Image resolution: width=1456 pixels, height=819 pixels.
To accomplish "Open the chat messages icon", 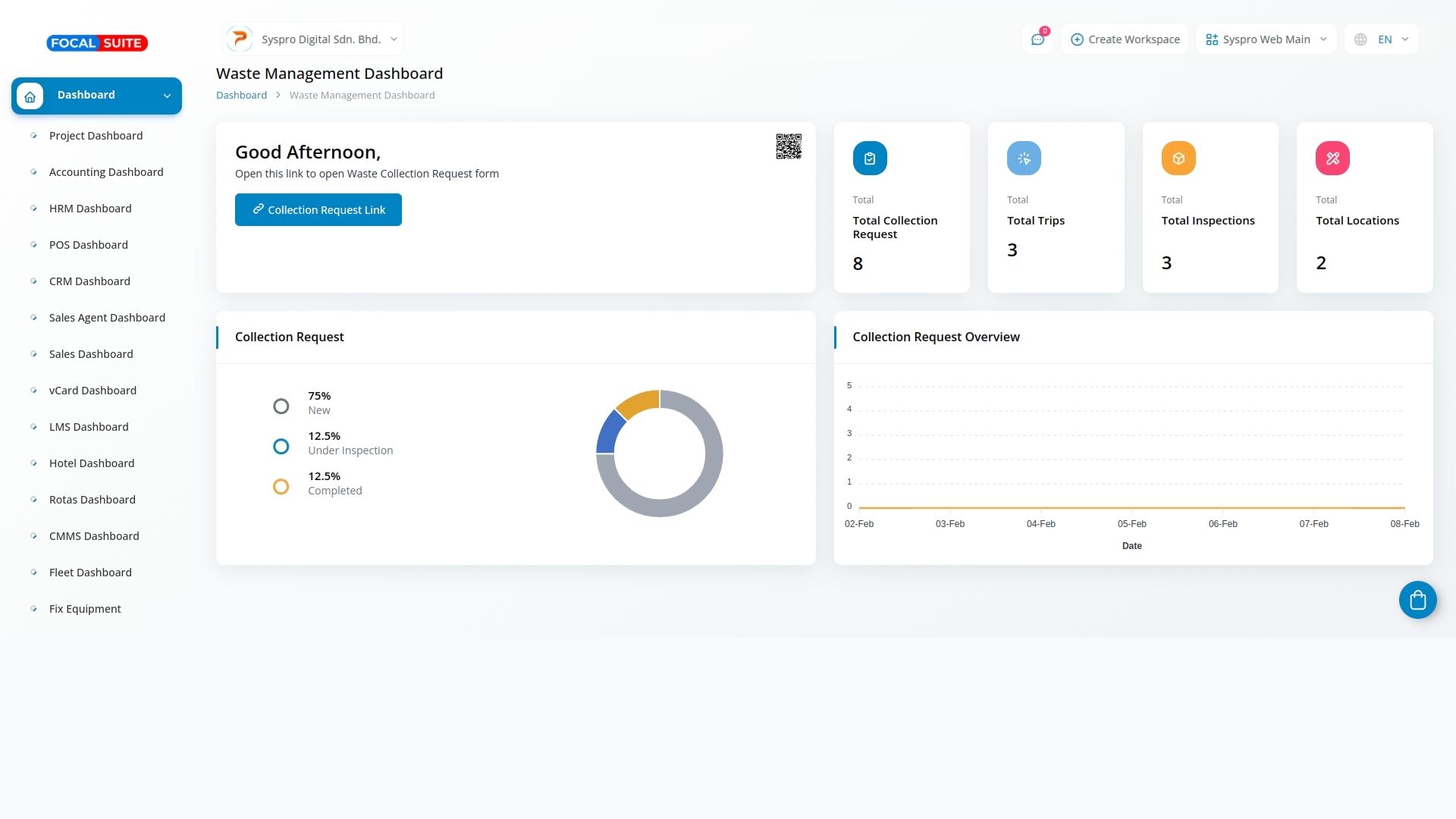I will 1037,39.
